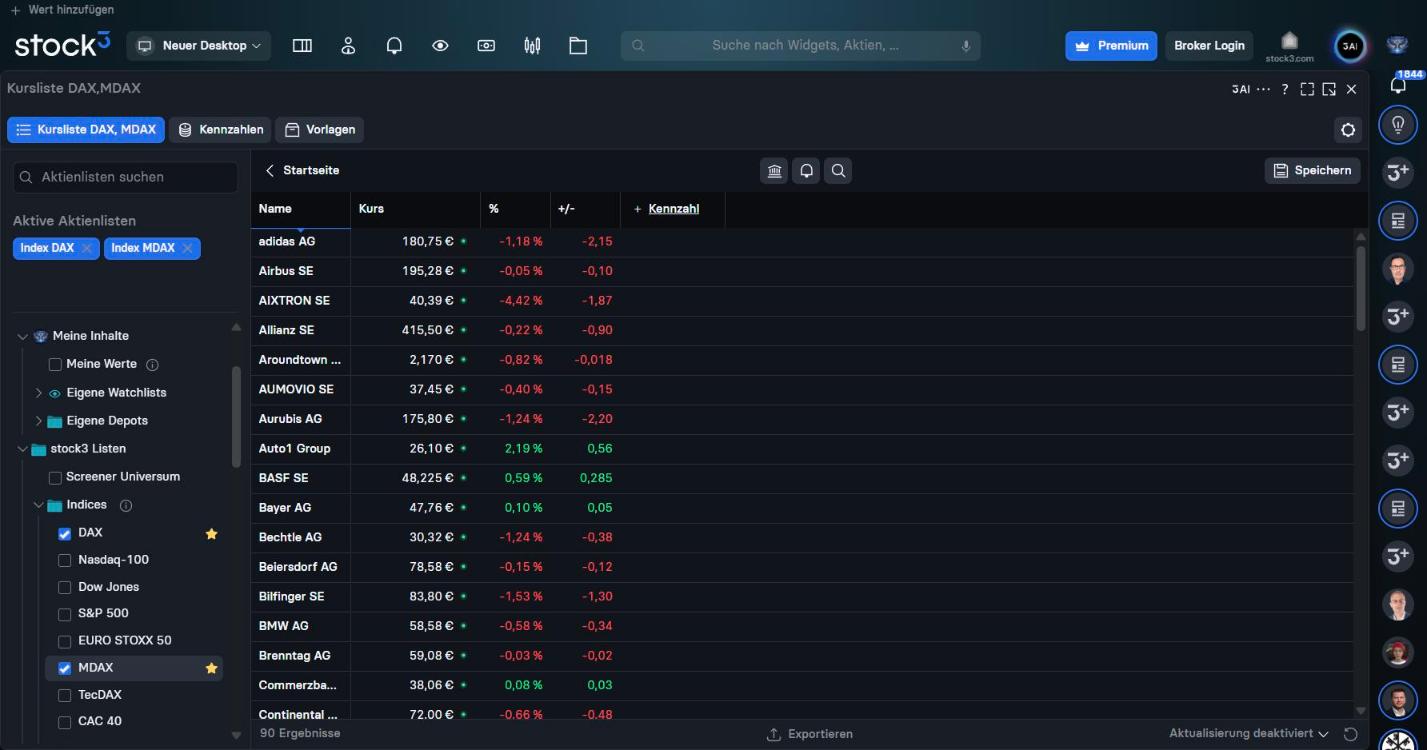Click the star next to MDAX
1427x750 pixels.
click(x=211, y=668)
